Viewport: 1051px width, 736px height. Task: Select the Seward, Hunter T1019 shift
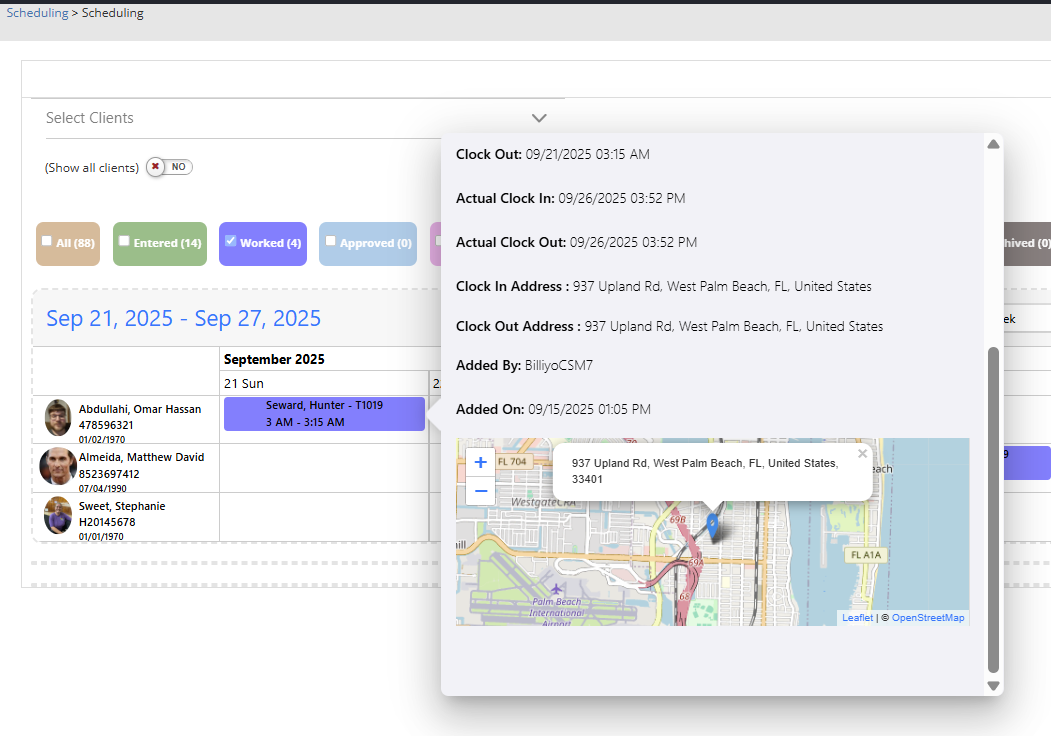pyautogui.click(x=324, y=414)
